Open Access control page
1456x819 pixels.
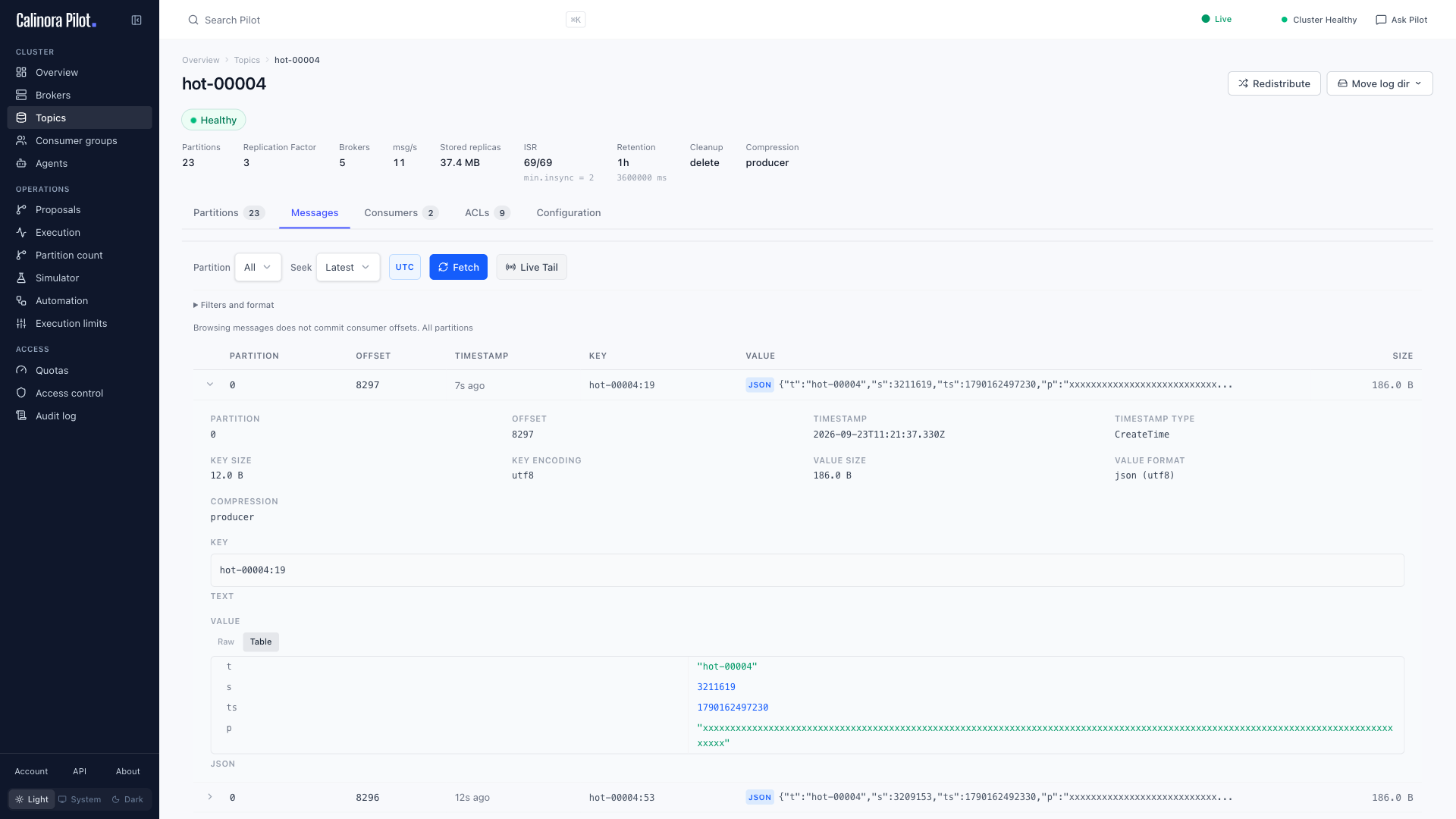(80, 393)
